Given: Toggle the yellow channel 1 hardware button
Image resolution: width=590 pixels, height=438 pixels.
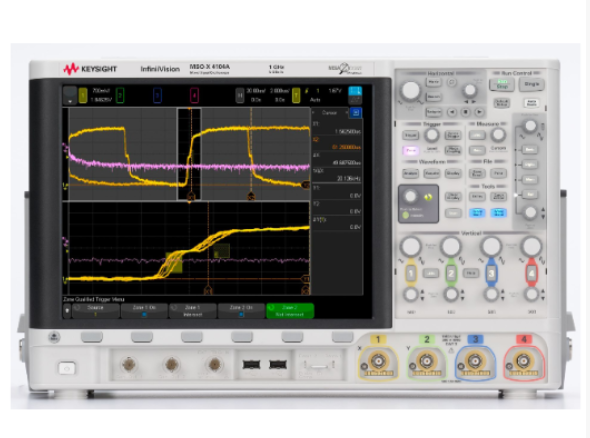Looking at the screenshot, I should coord(411,273).
